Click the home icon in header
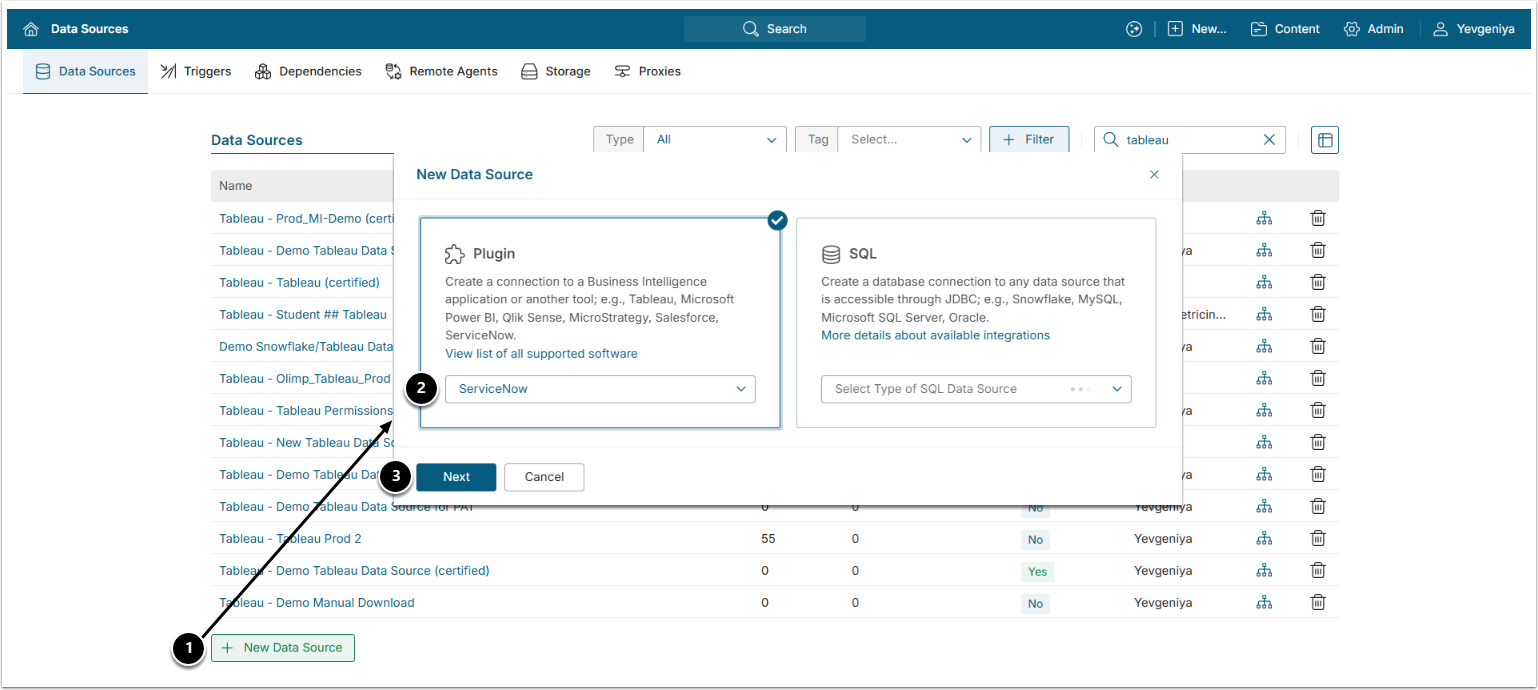The height and width of the screenshot is (690, 1538). point(31,29)
